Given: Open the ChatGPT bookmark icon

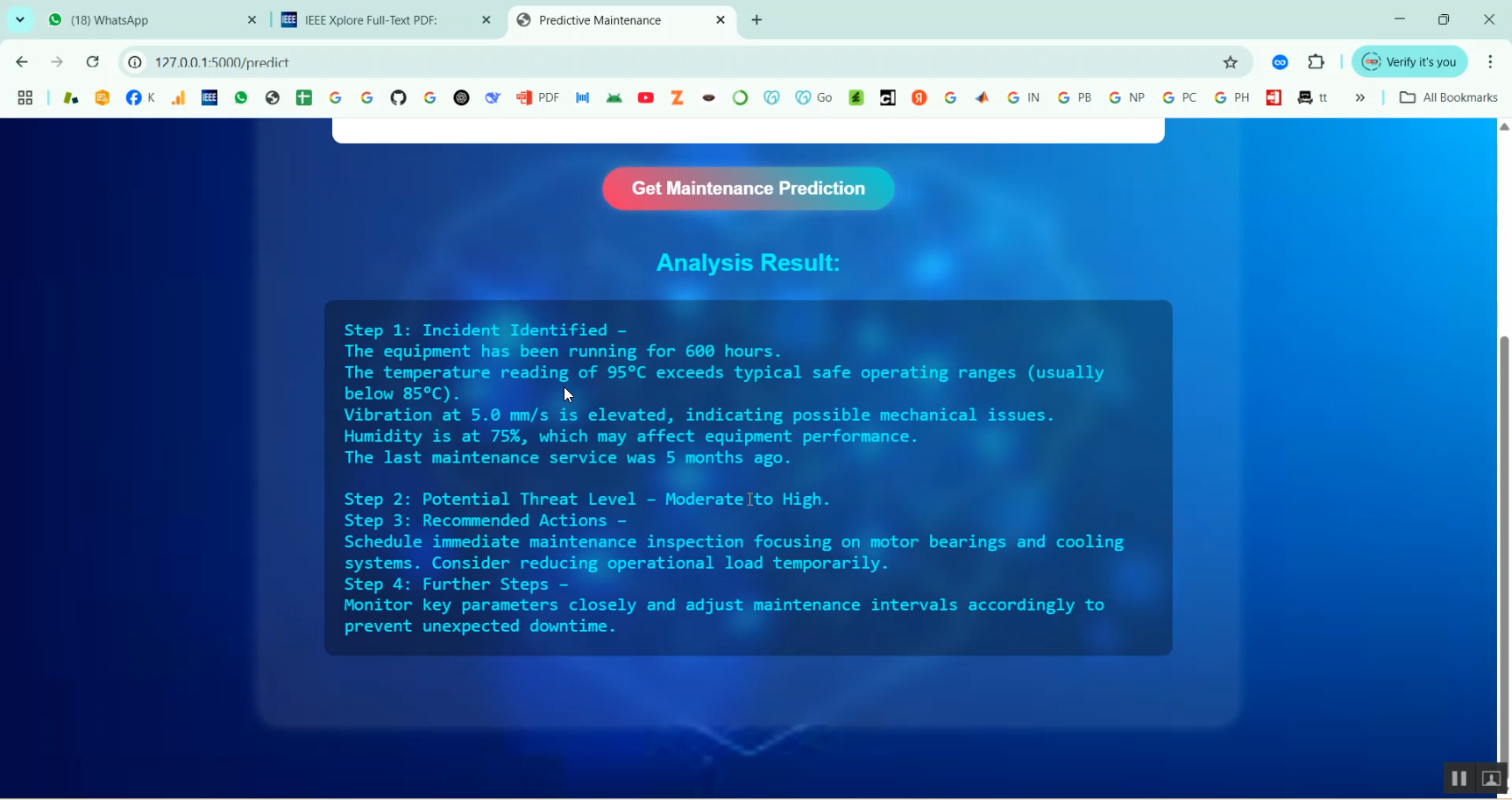Looking at the screenshot, I should (462, 97).
